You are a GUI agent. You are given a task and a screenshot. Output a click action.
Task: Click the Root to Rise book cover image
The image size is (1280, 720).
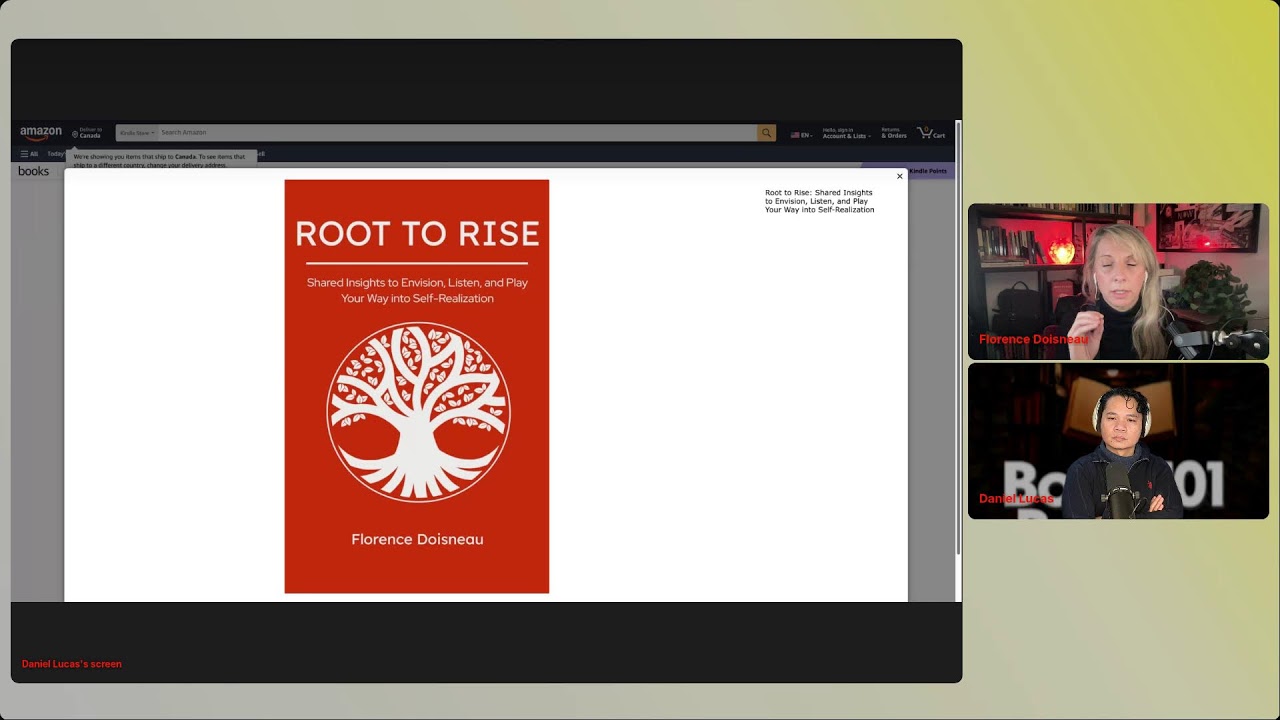click(x=417, y=386)
